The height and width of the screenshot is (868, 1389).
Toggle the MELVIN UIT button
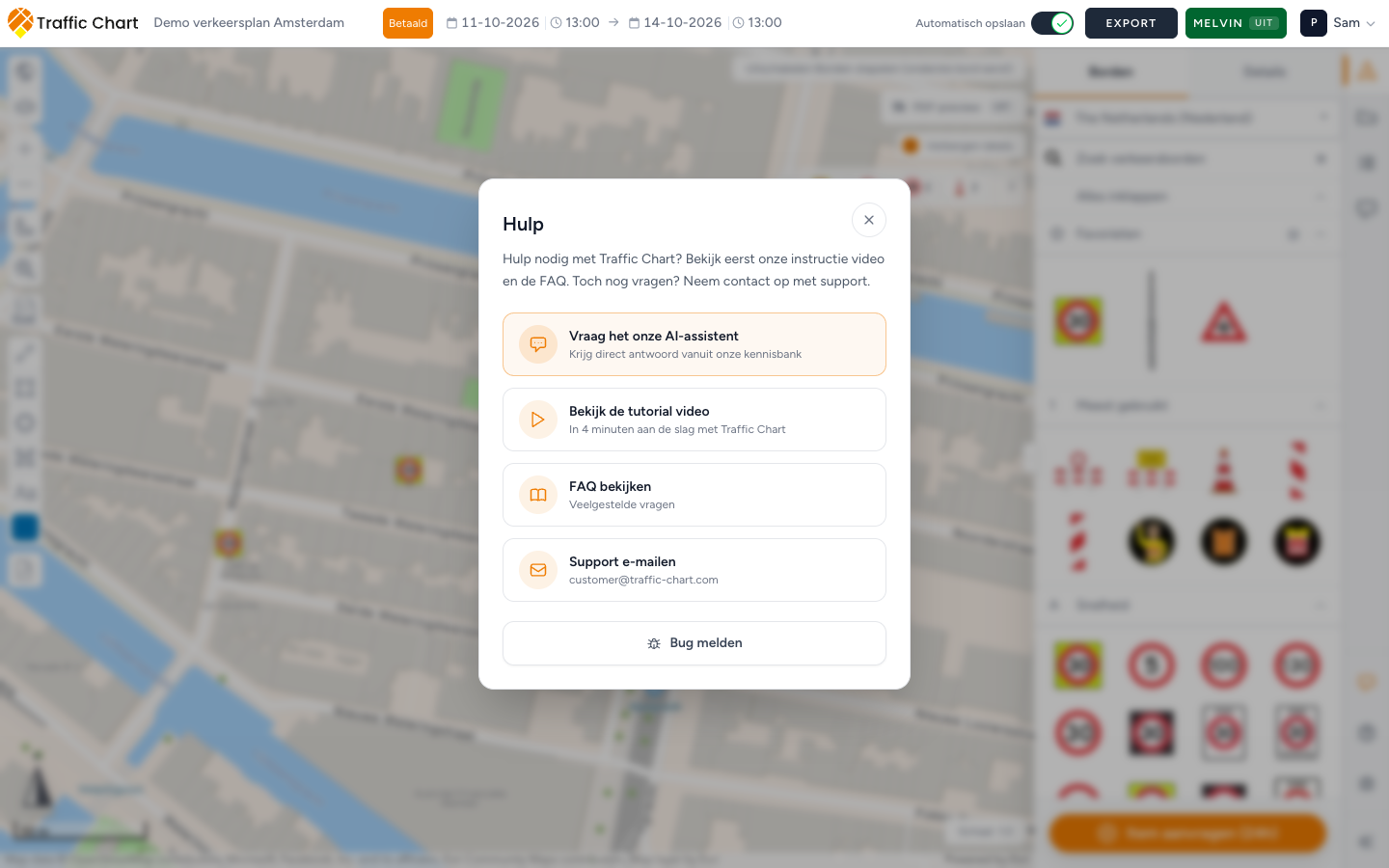(1236, 23)
